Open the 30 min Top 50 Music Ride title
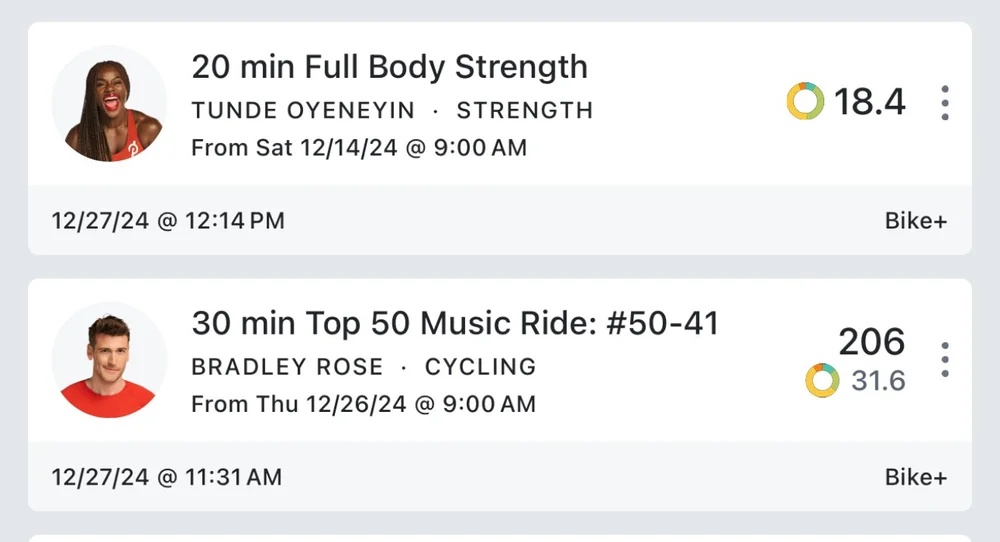The height and width of the screenshot is (542, 1000). 455,323
